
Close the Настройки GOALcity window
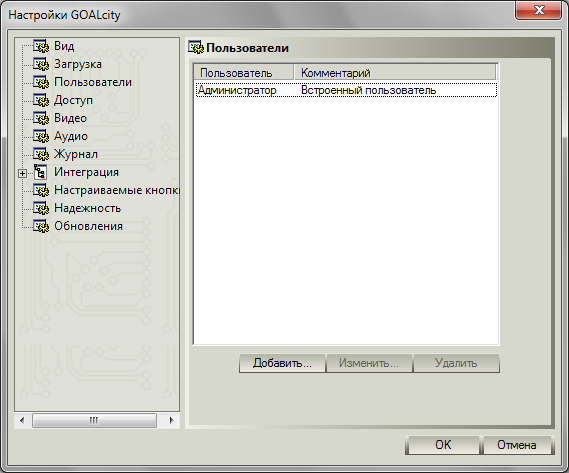click(539, 10)
